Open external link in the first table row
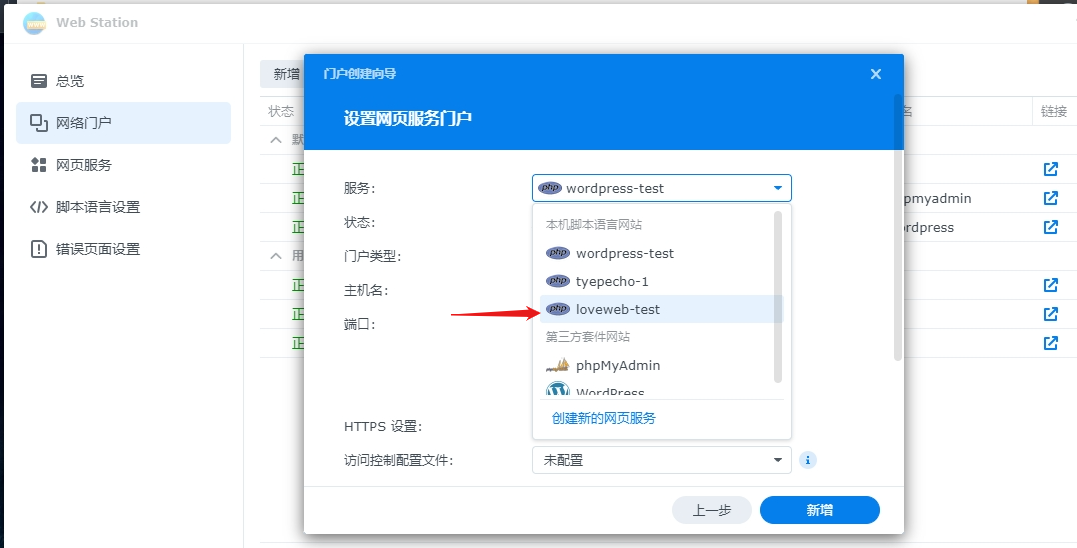 tap(1050, 169)
